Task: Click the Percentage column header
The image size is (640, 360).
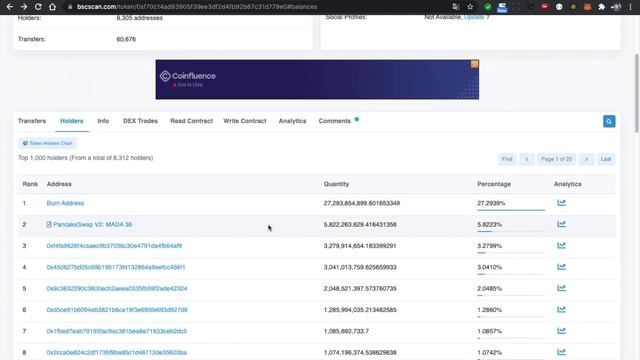Action: coord(494,184)
